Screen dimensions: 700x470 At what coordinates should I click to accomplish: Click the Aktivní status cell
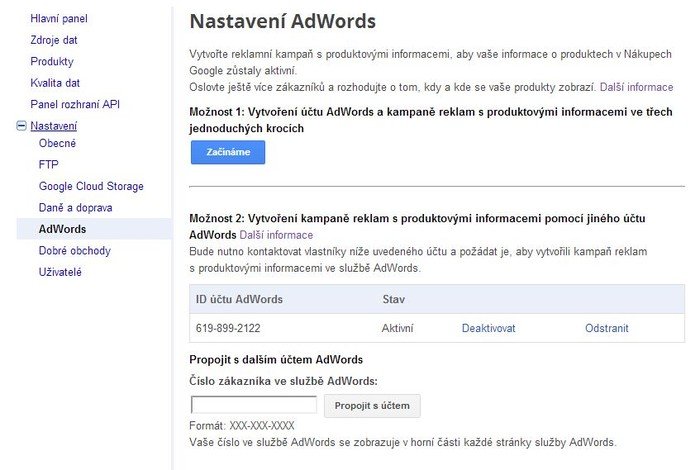397,329
